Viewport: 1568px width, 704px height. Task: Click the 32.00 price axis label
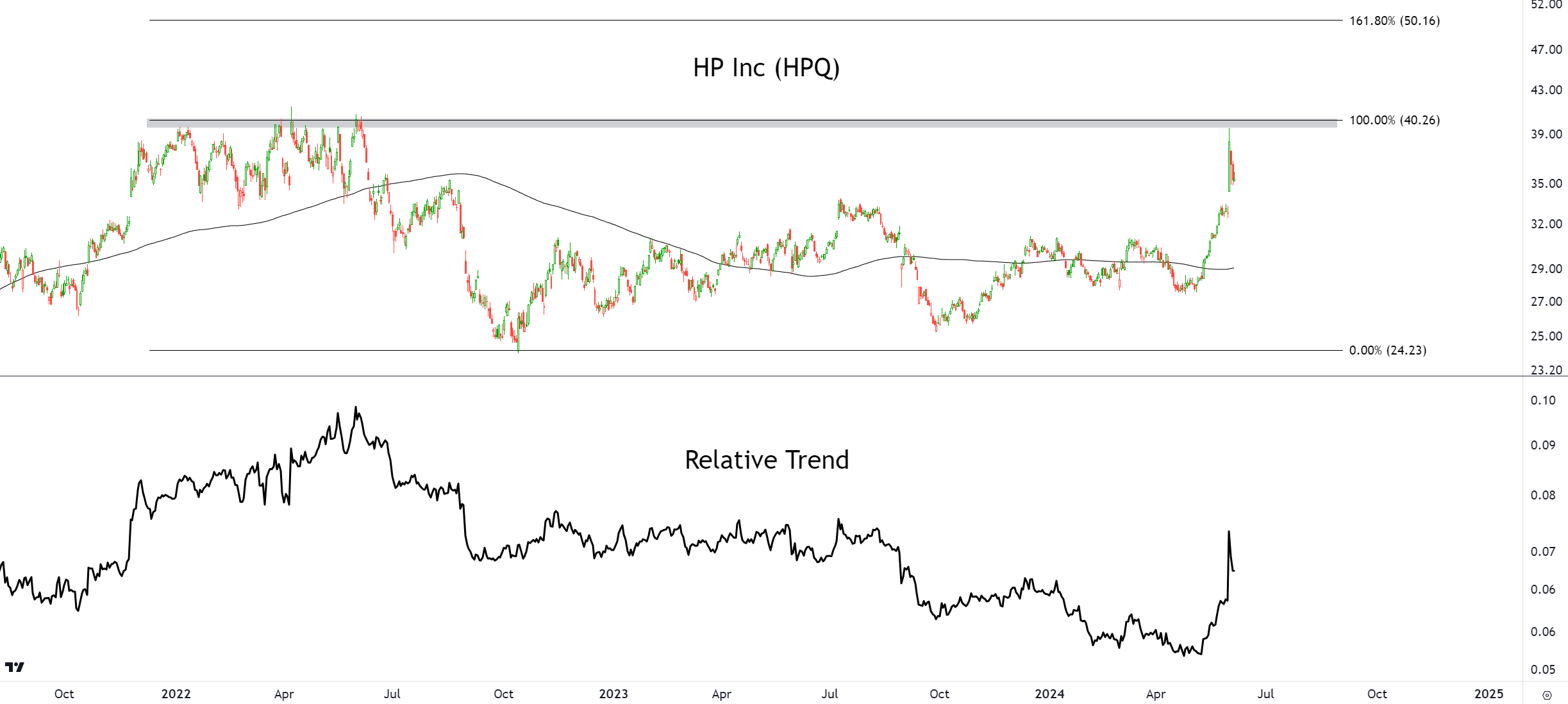coord(1546,224)
